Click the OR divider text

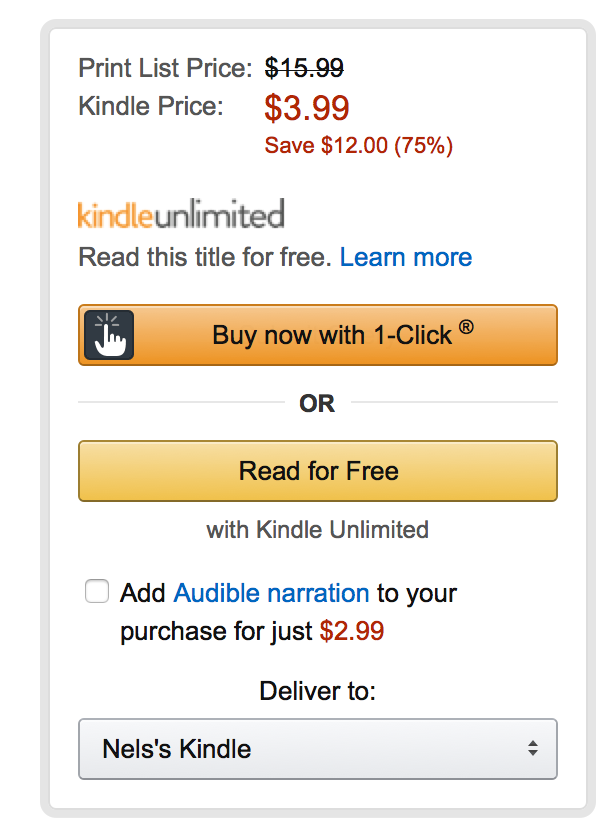pyautogui.click(x=317, y=404)
